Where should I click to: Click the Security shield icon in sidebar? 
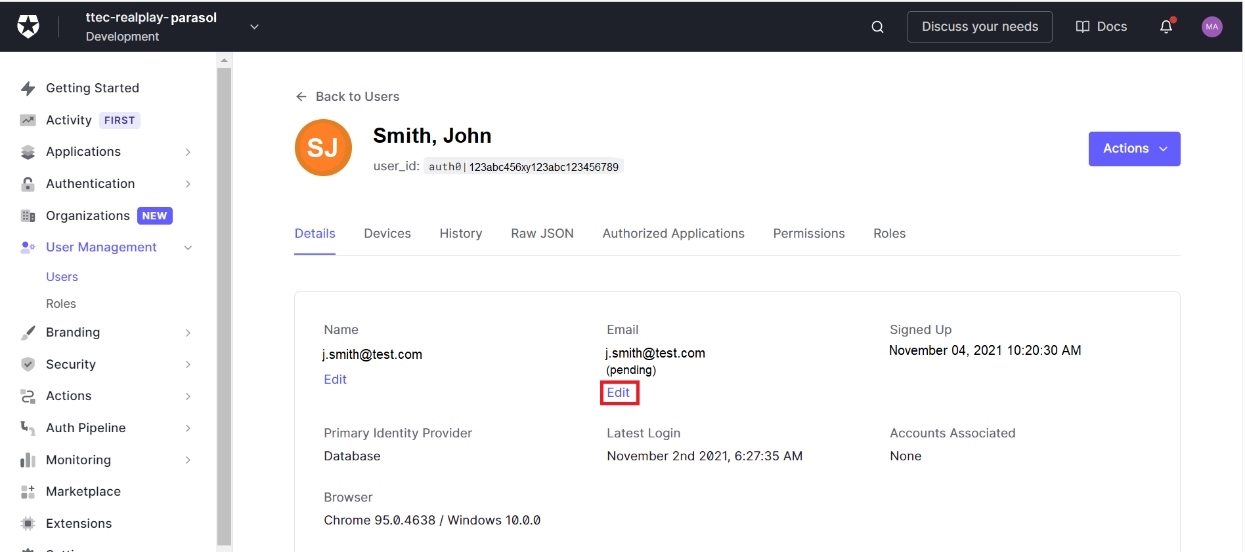click(x=28, y=365)
